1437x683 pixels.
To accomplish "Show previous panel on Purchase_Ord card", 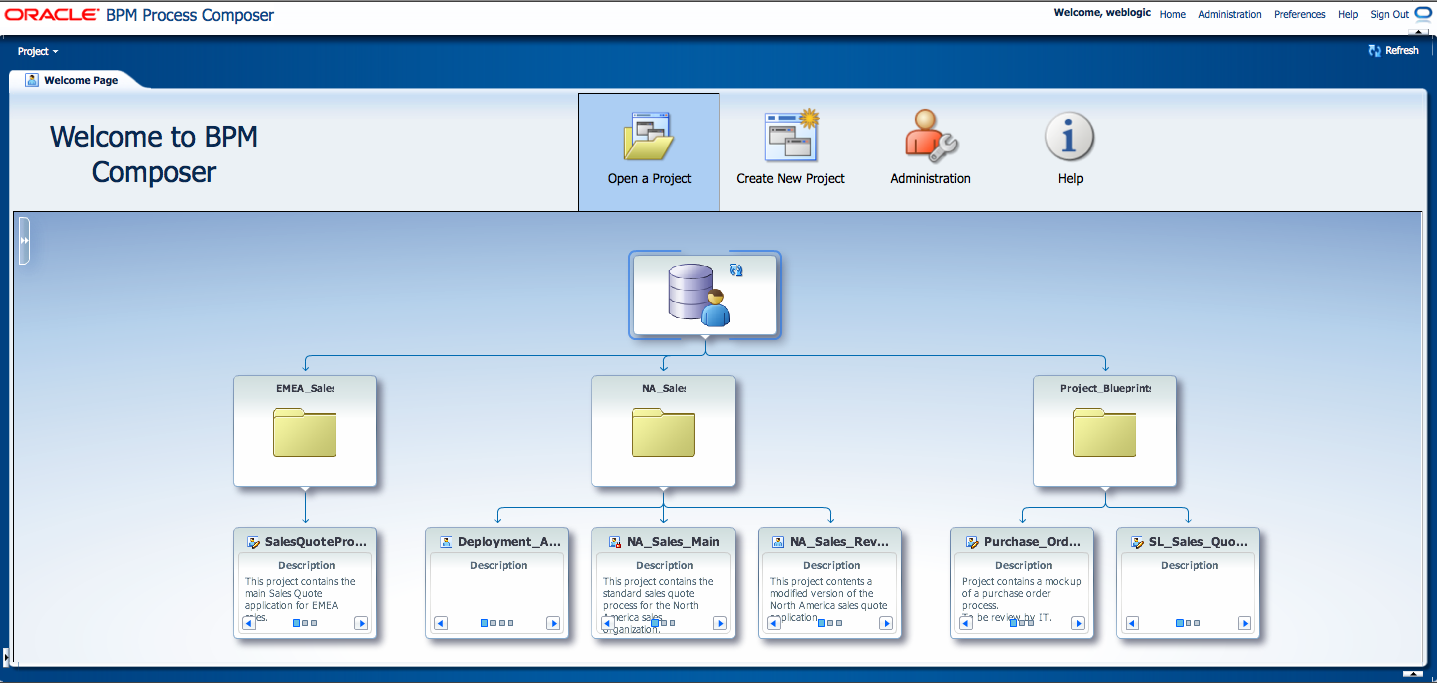I will click(966, 623).
